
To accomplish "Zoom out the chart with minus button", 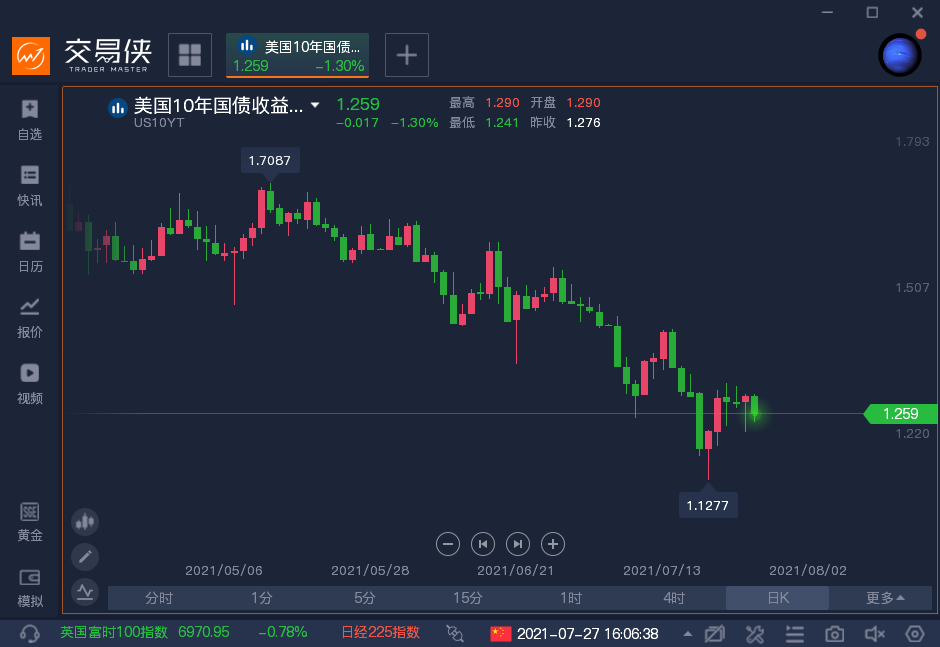I will (x=448, y=544).
